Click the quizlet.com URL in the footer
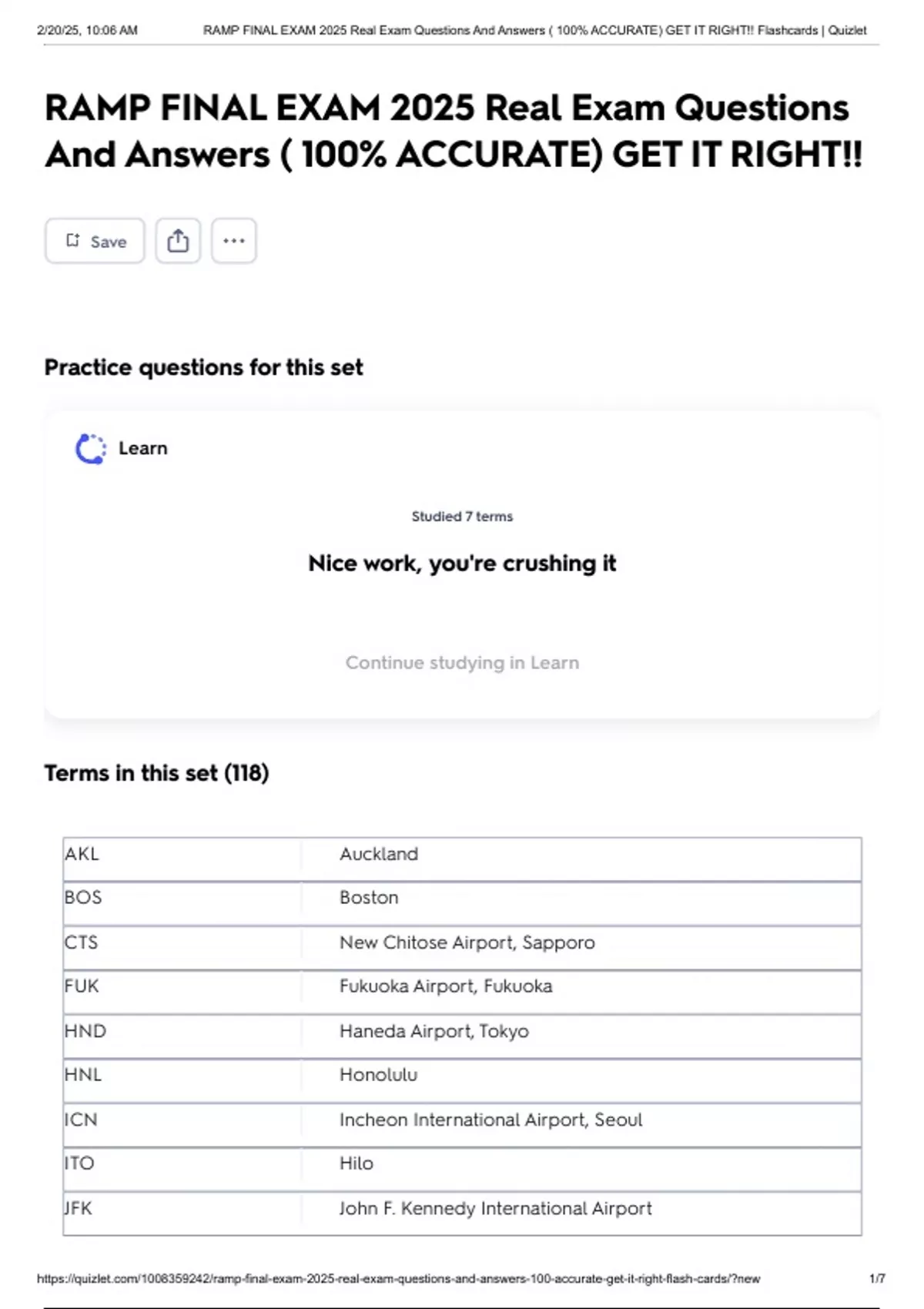Screen dimensions: 924x1309 398,1279
